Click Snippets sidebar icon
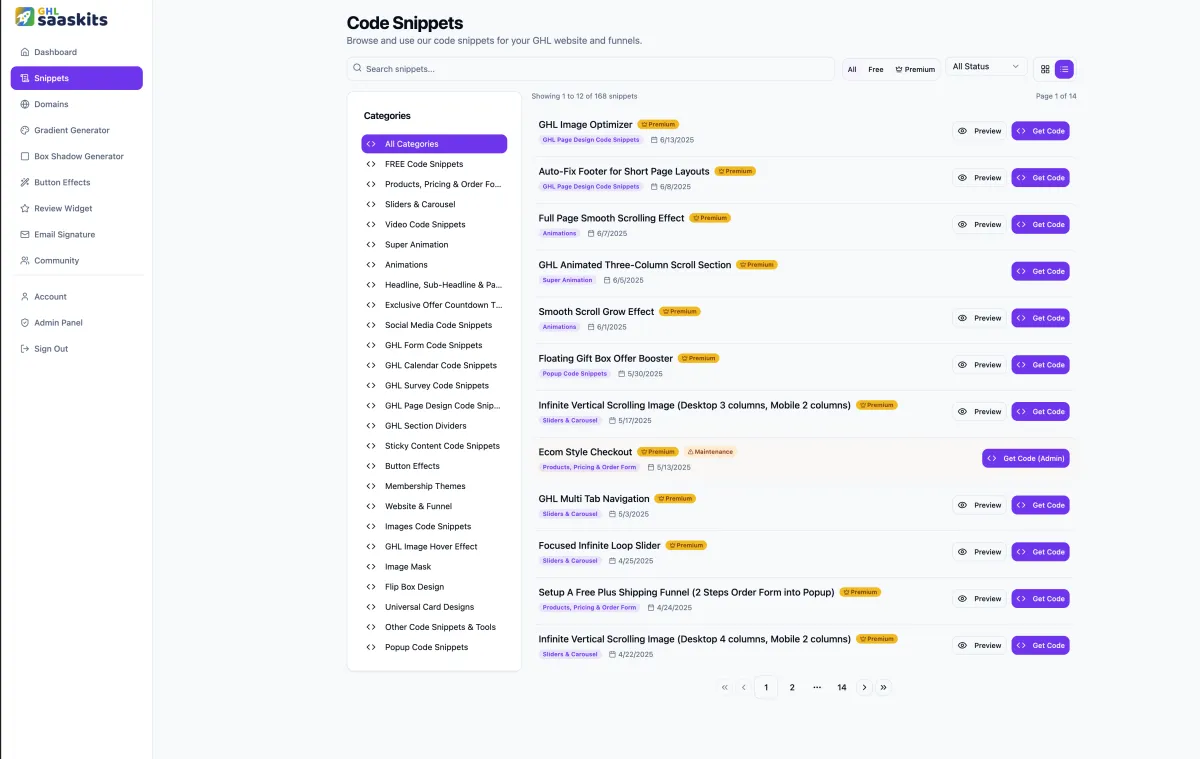Screen dimensions: 1200x759 (25, 78)
